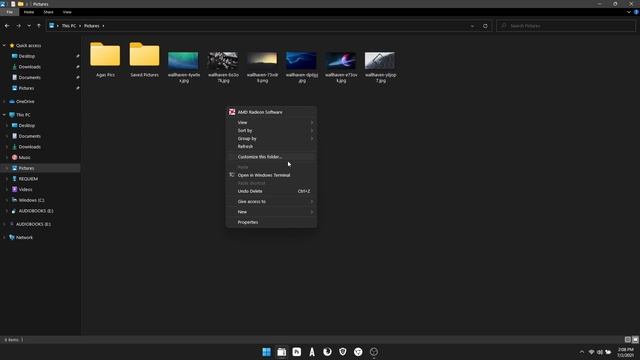Open the File ribbon tab
The image size is (640, 360).
click(x=9, y=12)
